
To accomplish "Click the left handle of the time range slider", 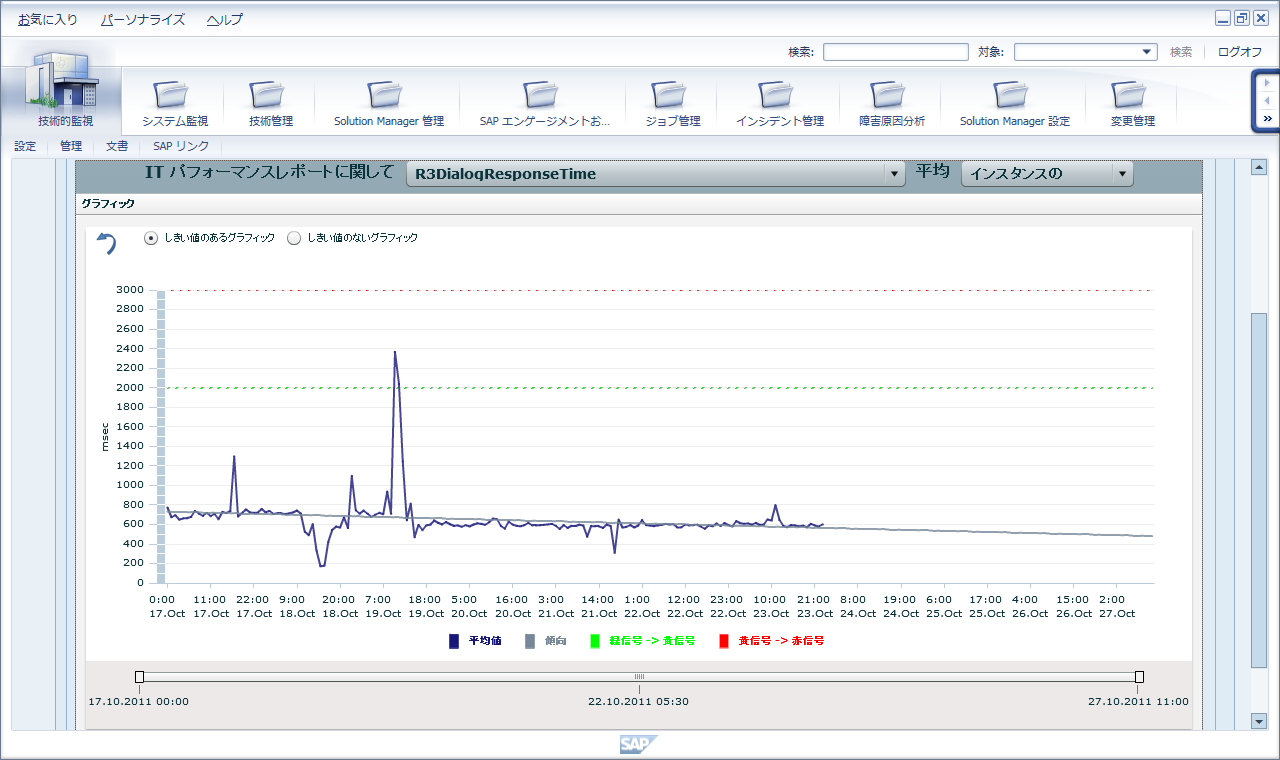I will [139, 677].
